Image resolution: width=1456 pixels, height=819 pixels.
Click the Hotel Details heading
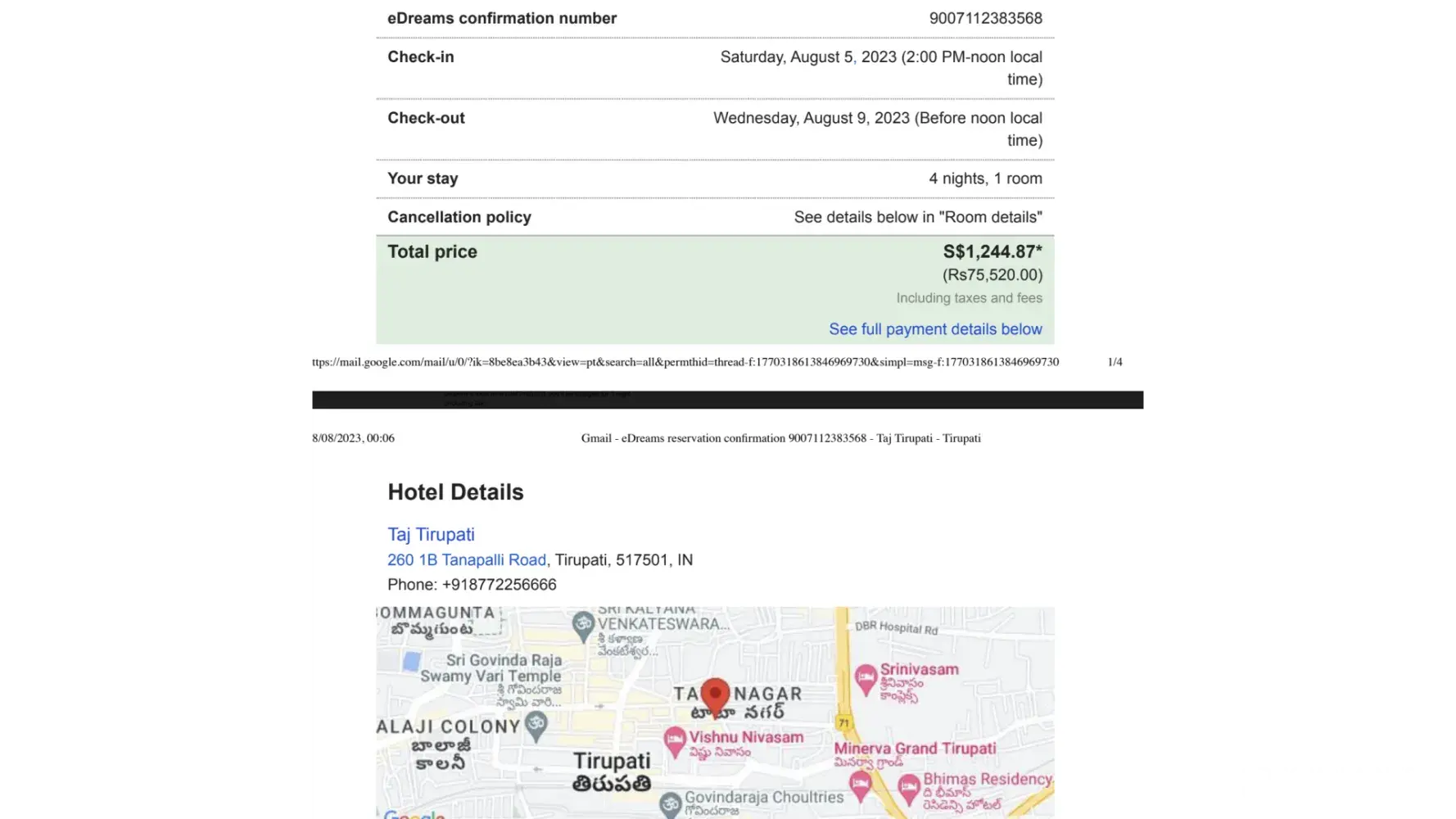[455, 492]
